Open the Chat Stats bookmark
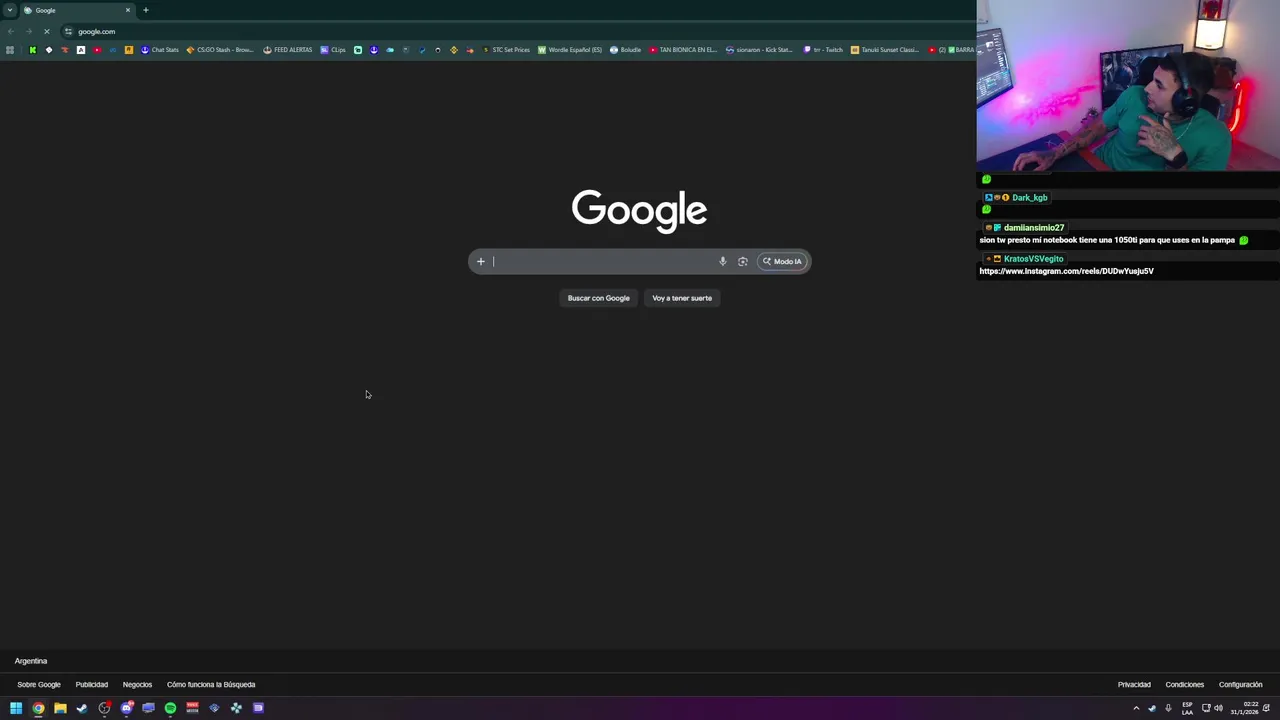Viewport: 1280px width, 720px height. [160, 50]
